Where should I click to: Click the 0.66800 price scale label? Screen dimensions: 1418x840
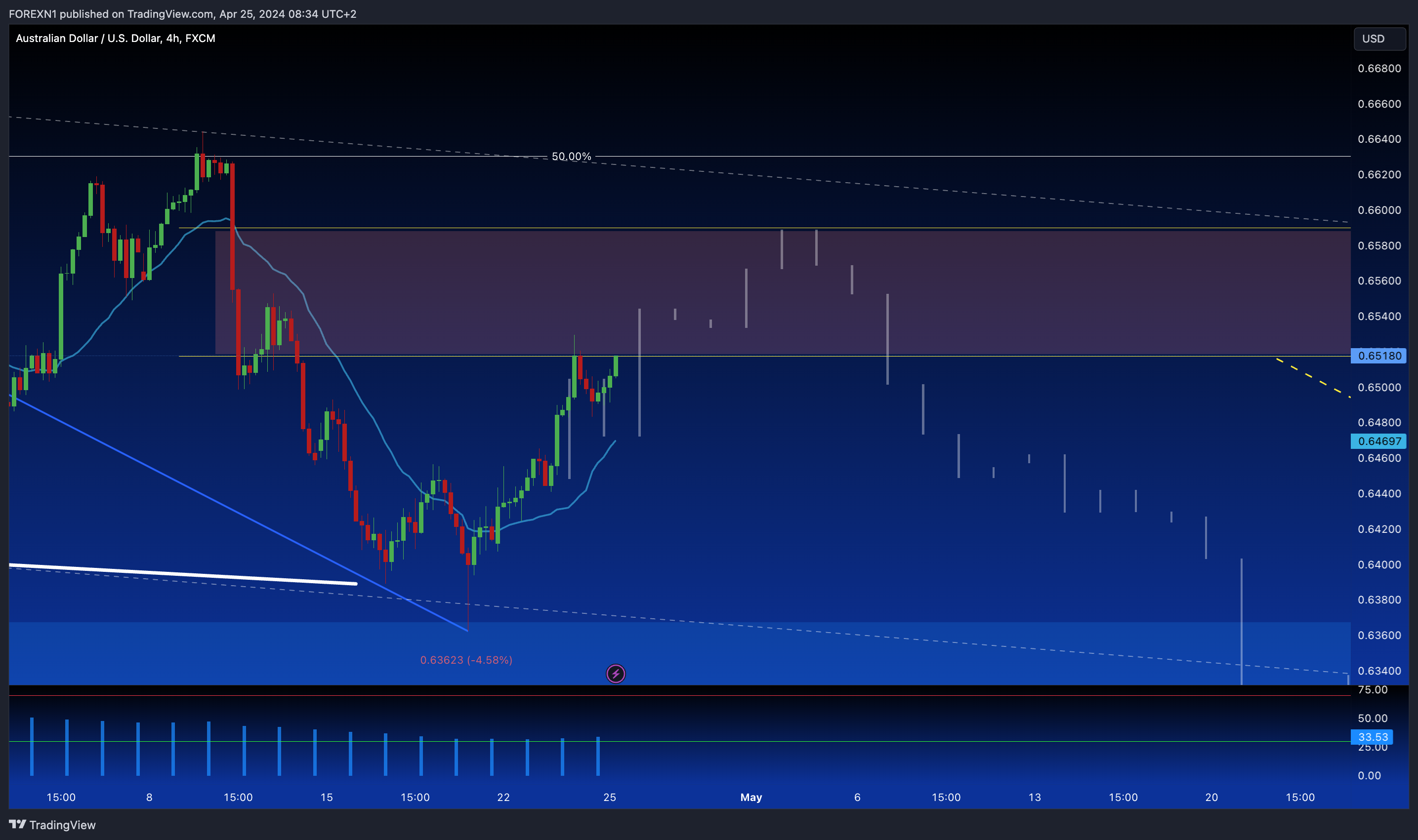[1379, 68]
